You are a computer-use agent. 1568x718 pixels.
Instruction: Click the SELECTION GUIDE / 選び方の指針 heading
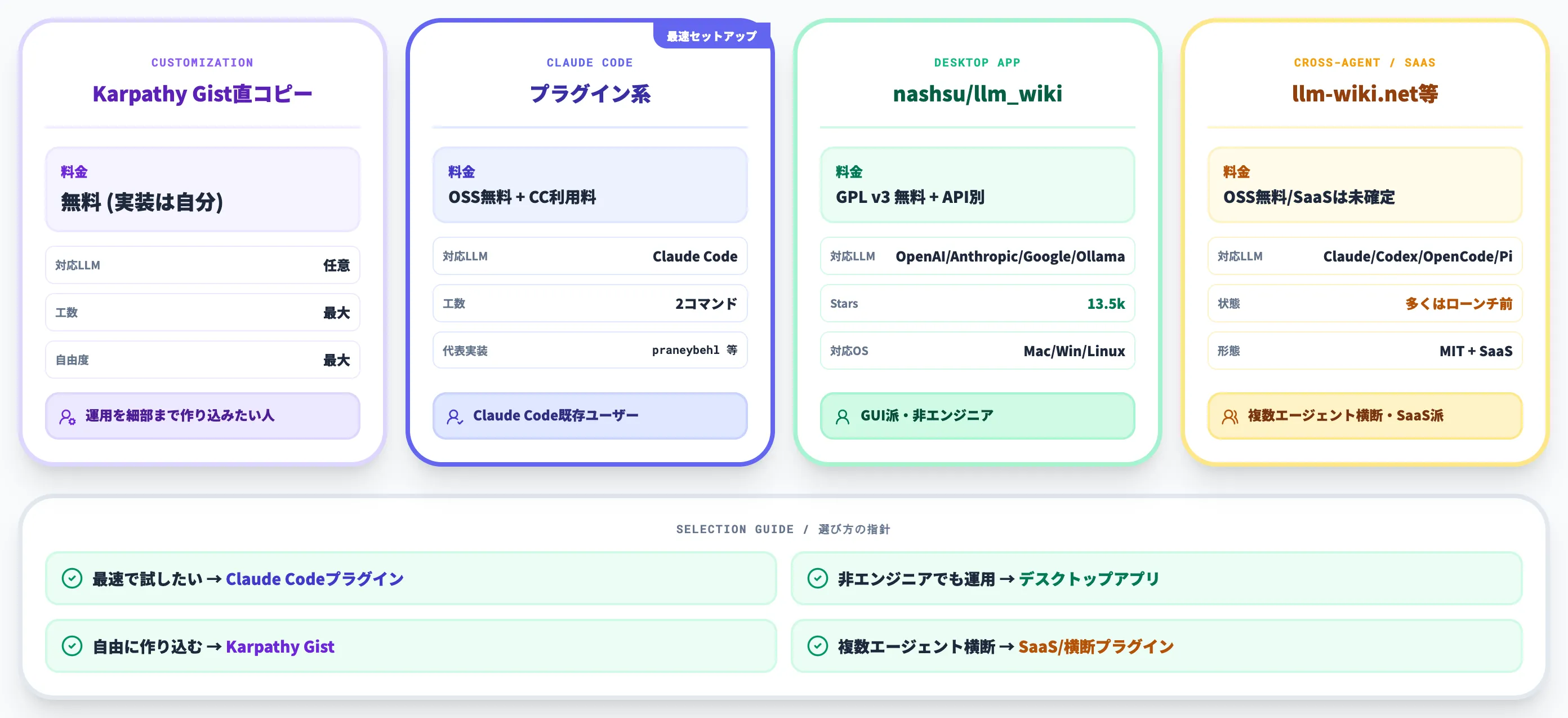click(x=783, y=529)
